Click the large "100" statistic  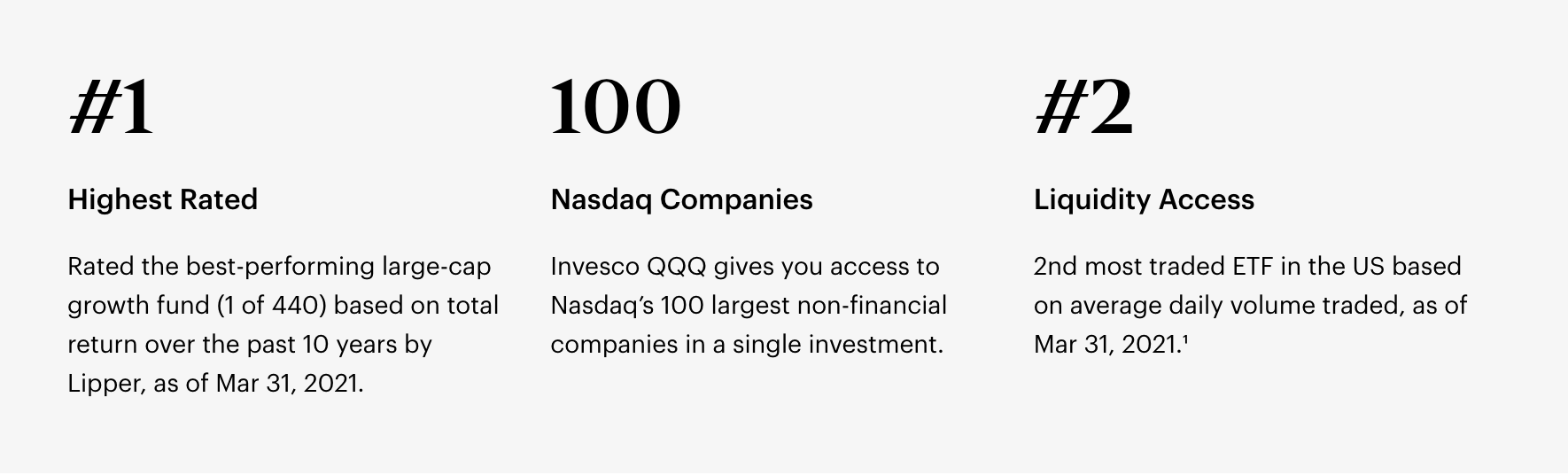(x=615, y=107)
